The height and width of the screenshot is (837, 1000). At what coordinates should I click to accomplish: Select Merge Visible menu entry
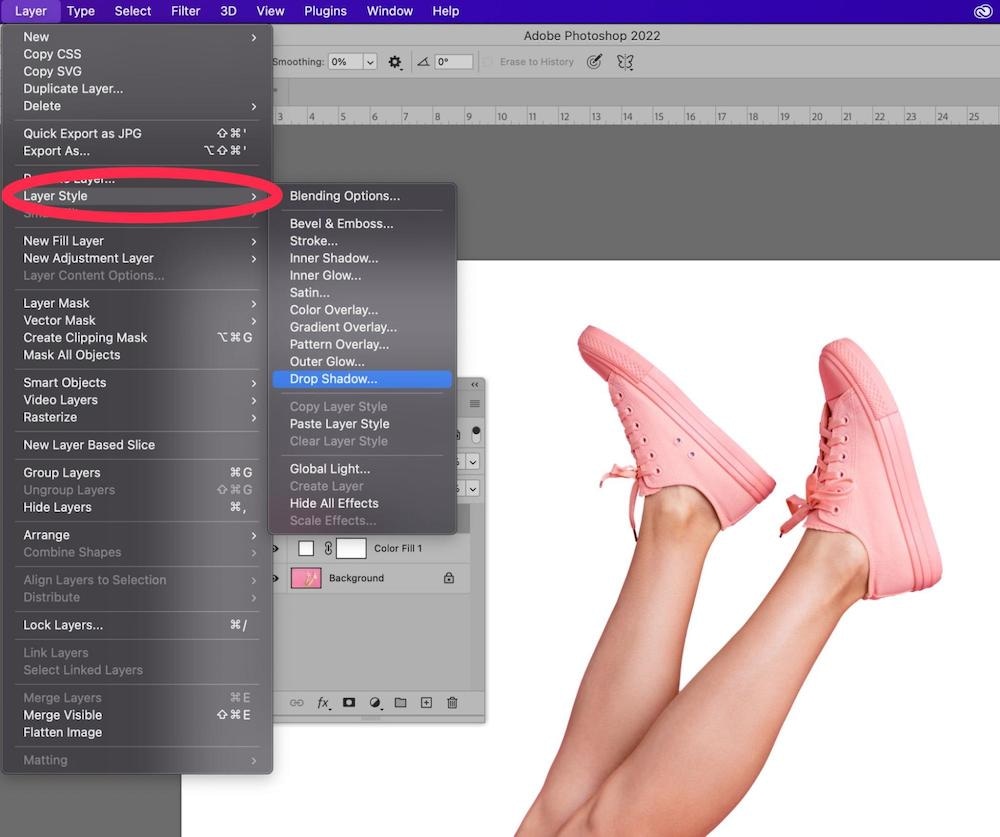(63, 715)
